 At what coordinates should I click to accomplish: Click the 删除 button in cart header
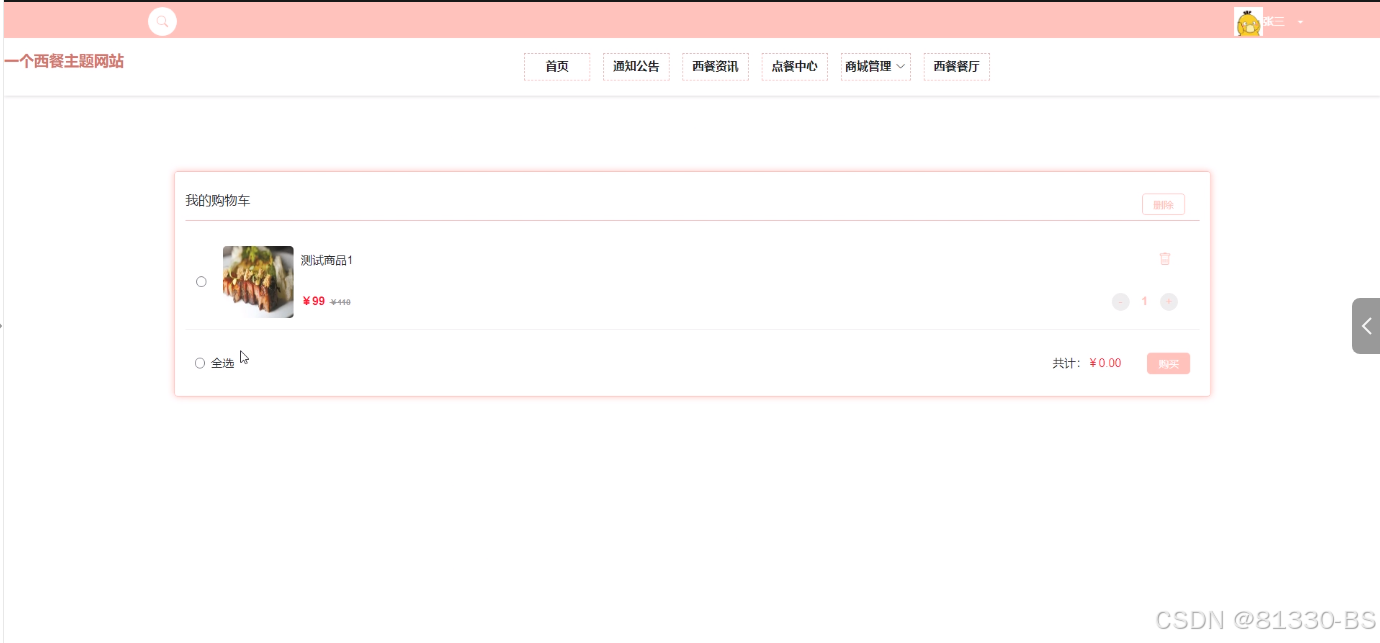pos(1163,205)
